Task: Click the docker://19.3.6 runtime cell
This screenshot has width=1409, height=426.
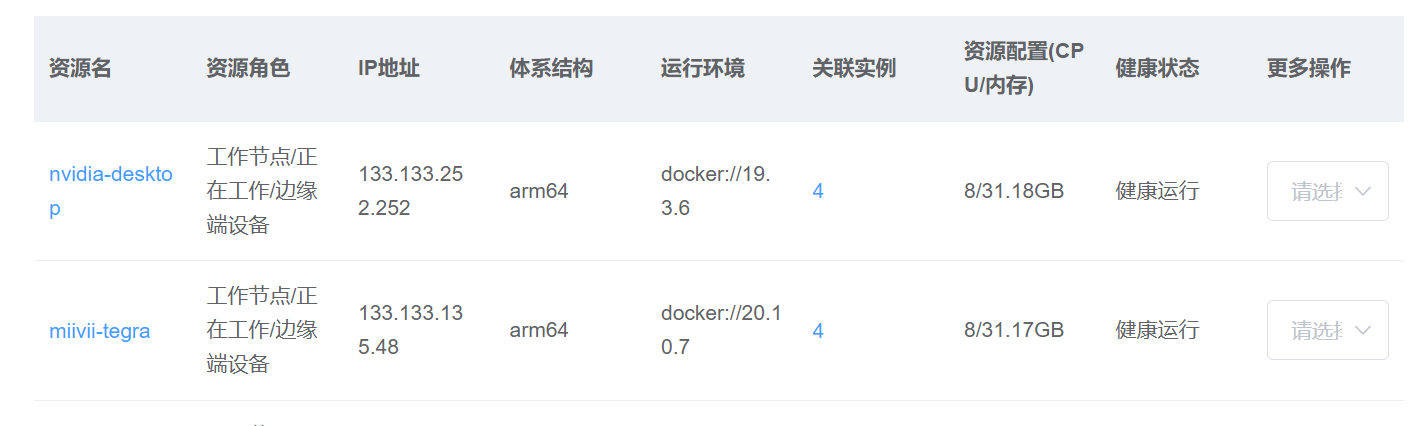Action: pos(715,191)
